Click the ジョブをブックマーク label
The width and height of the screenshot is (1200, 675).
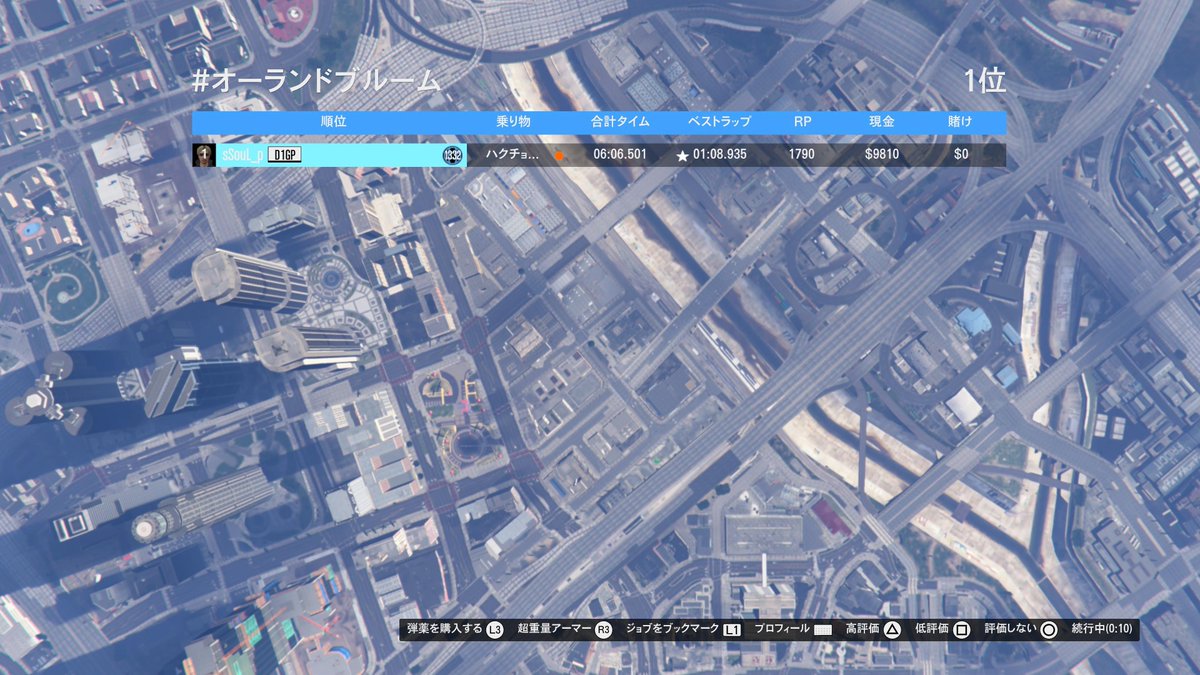(672, 630)
